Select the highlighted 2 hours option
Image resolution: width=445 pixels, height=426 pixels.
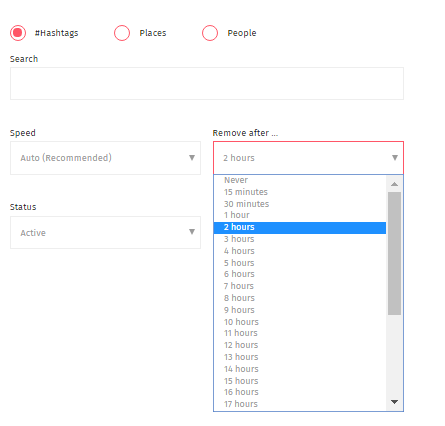pos(300,227)
